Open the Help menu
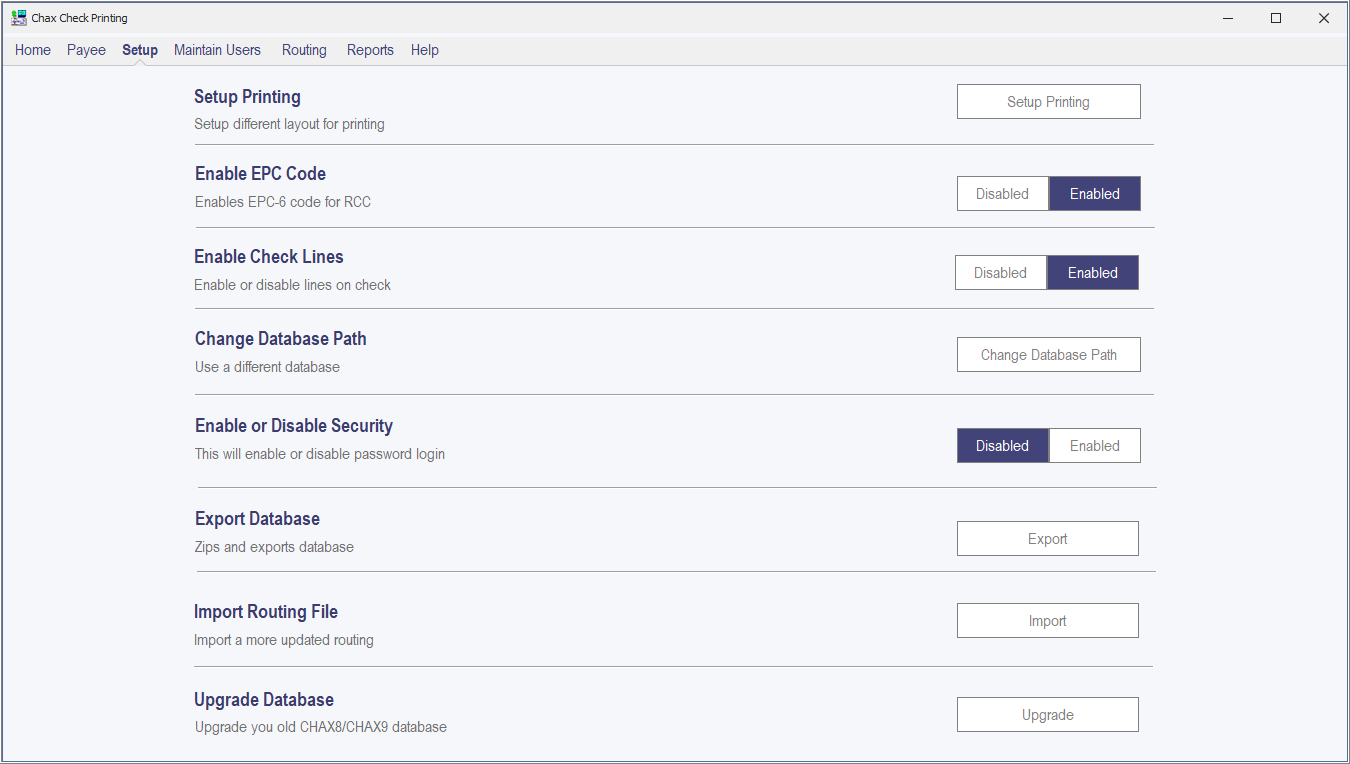 pyautogui.click(x=425, y=50)
